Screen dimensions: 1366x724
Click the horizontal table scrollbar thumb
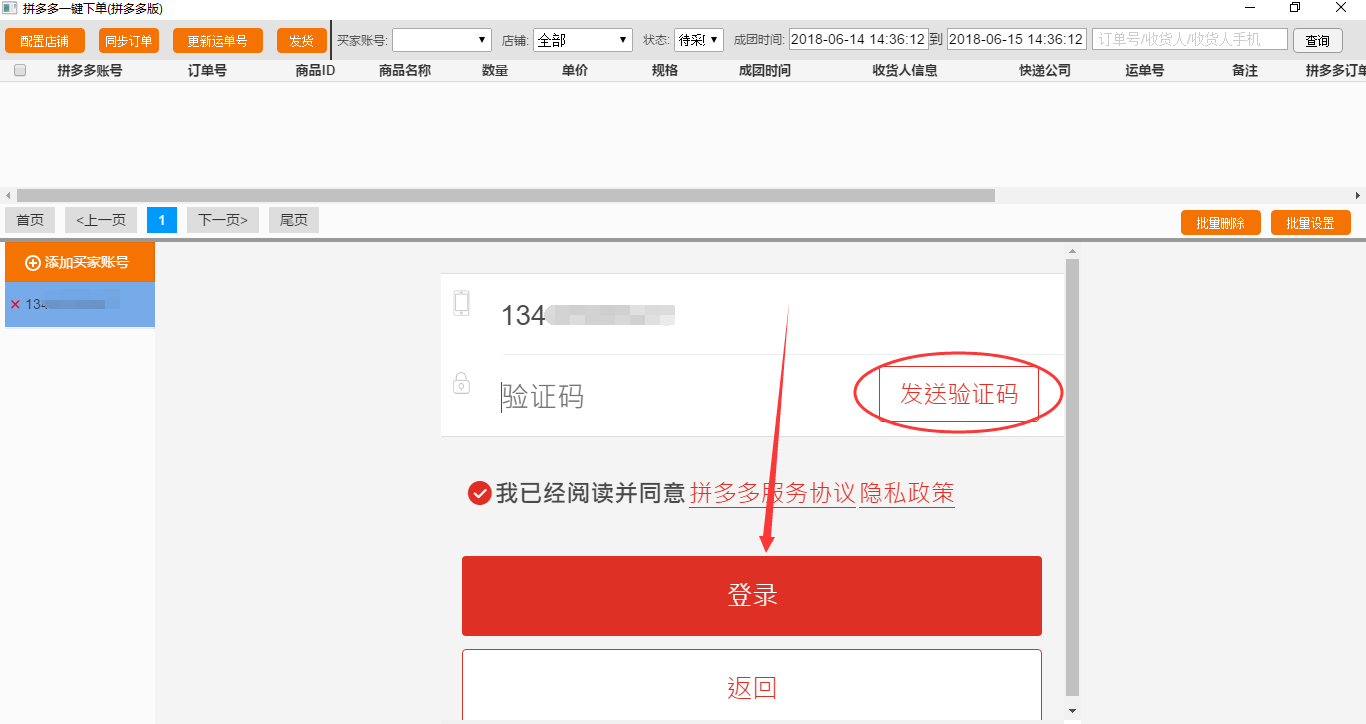[x=506, y=195]
